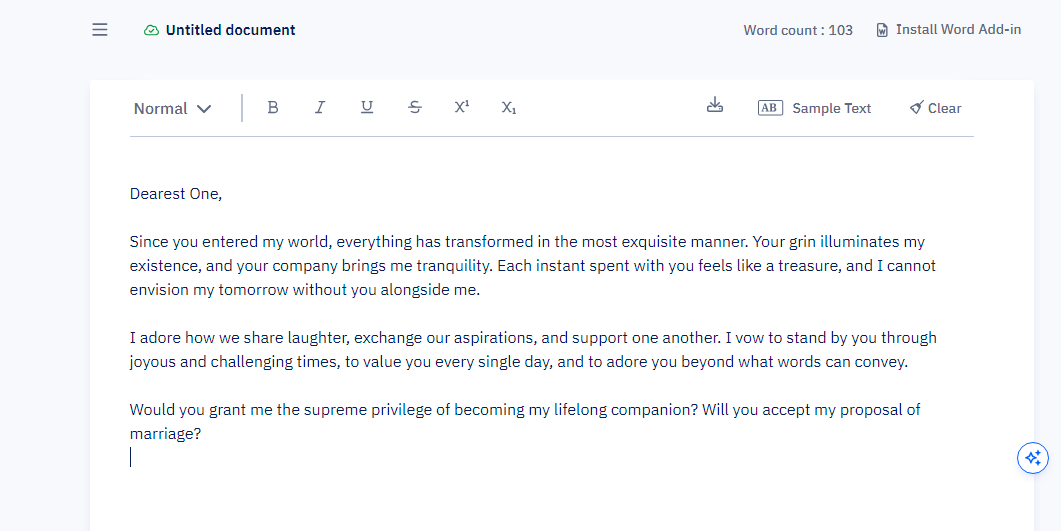The width and height of the screenshot is (1061, 531).
Task: Open the Normal text style dropdown
Action: pos(161,108)
